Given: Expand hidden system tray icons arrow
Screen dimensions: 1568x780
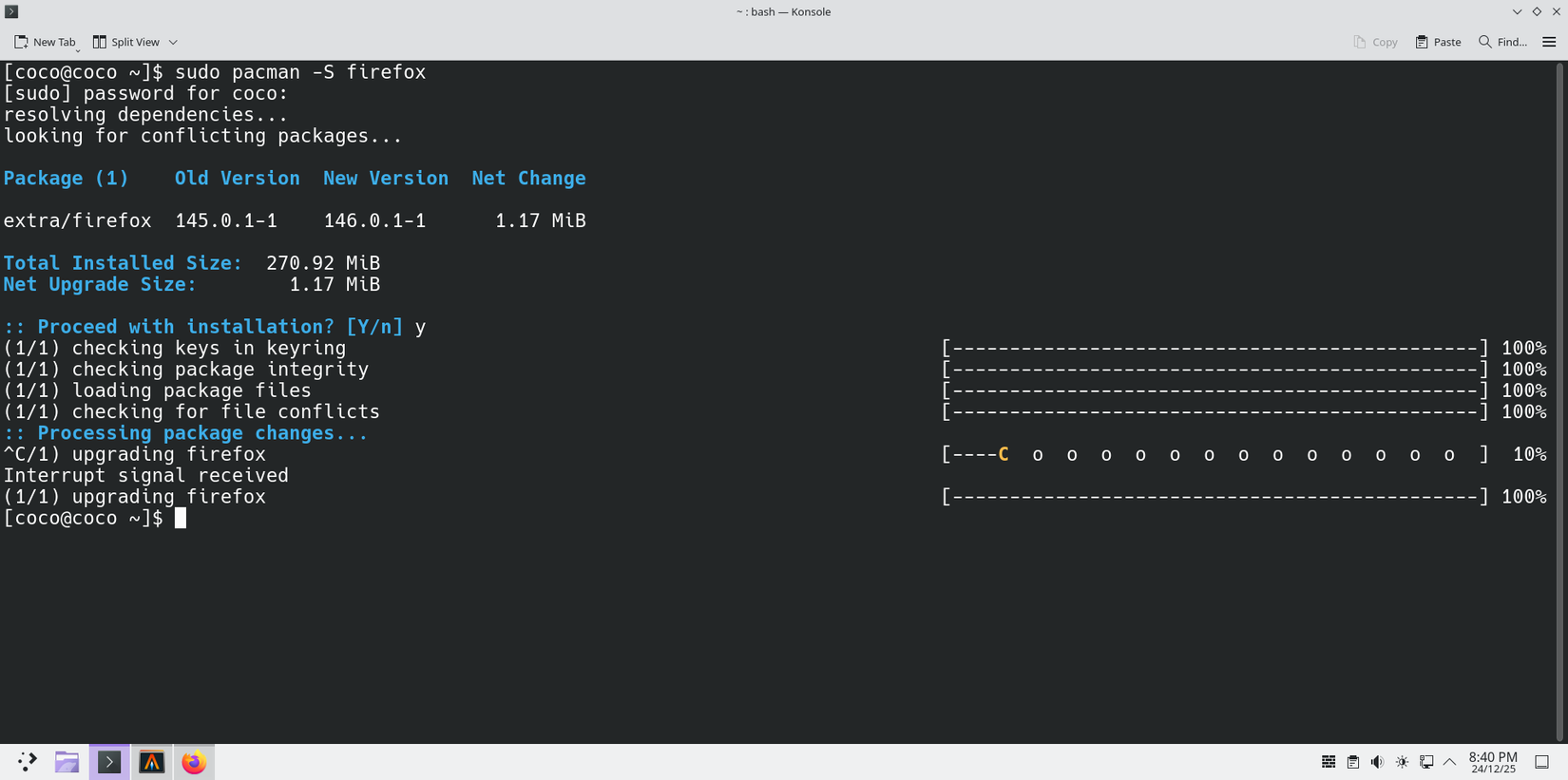Looking at the screenshot, I should (x=1449, y=762).
